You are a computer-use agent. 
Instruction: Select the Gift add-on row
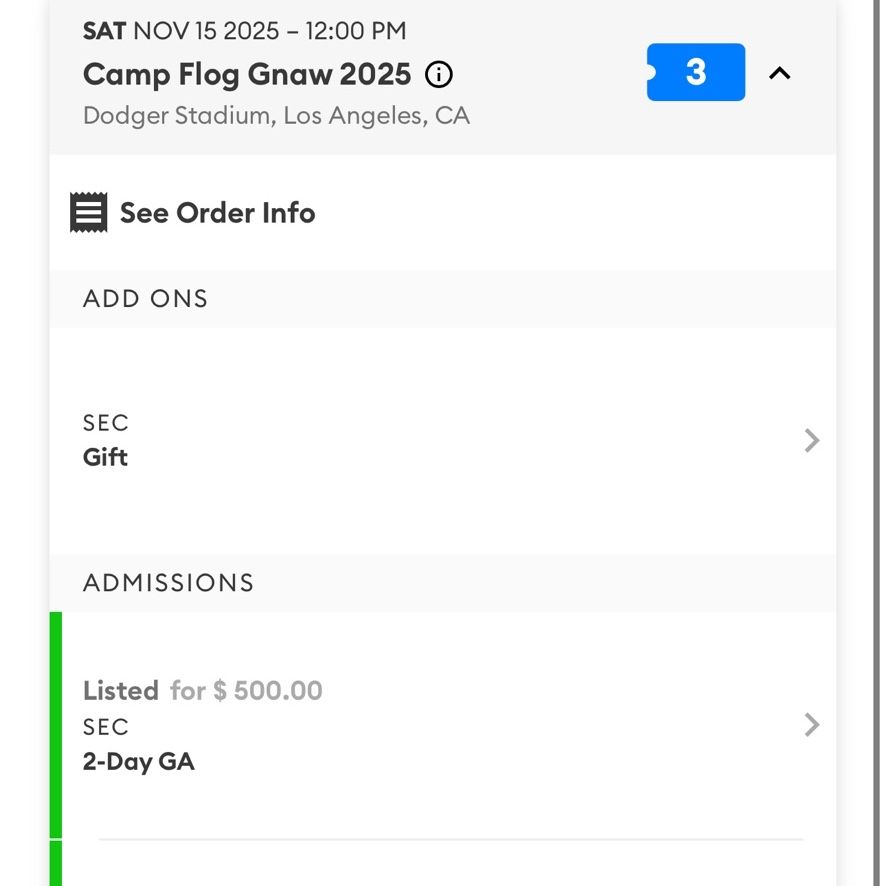pyautogui.click(x=442, y=441)
